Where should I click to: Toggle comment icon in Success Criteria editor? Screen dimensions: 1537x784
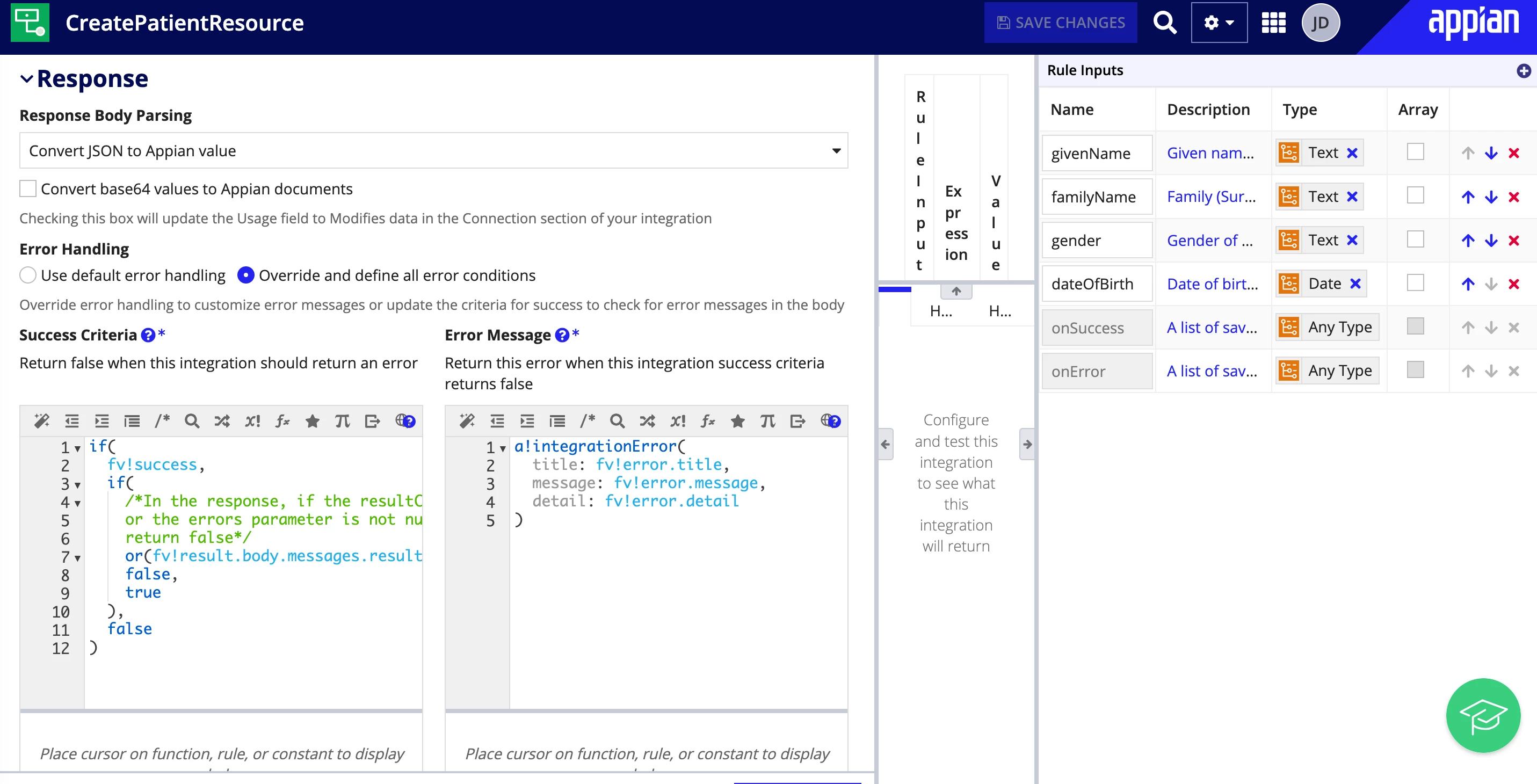point(162,421)
